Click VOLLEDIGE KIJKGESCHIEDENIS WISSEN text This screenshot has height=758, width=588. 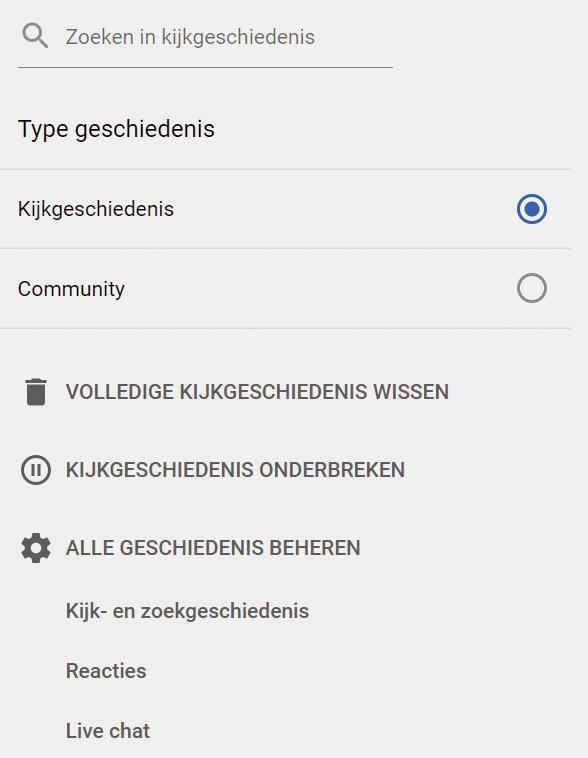pyautogui.click(x=257, y=392)
